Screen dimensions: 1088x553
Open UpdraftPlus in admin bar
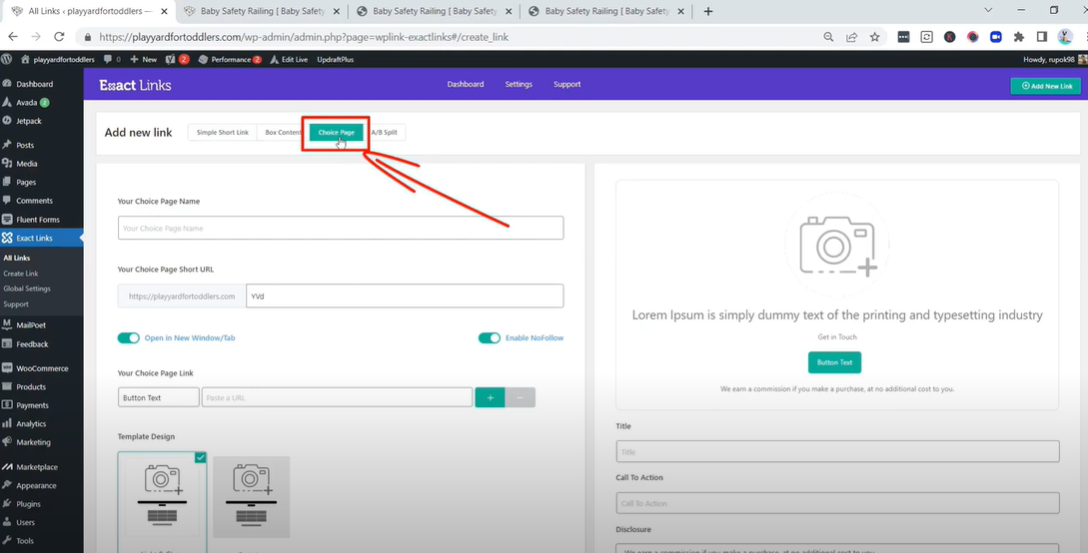coord(335,60)
